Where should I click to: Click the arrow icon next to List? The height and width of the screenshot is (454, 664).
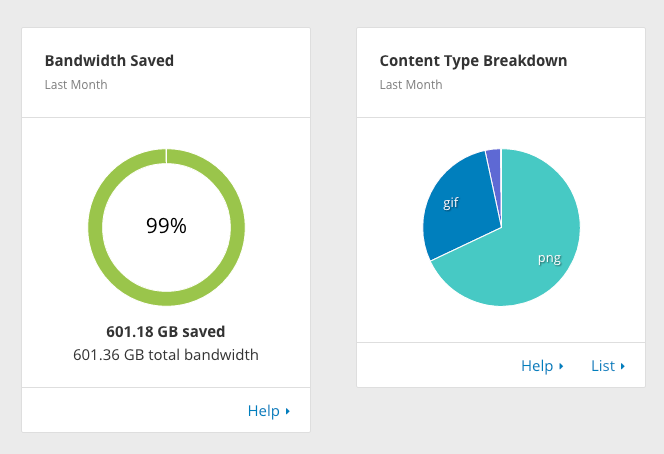(623, 367)
